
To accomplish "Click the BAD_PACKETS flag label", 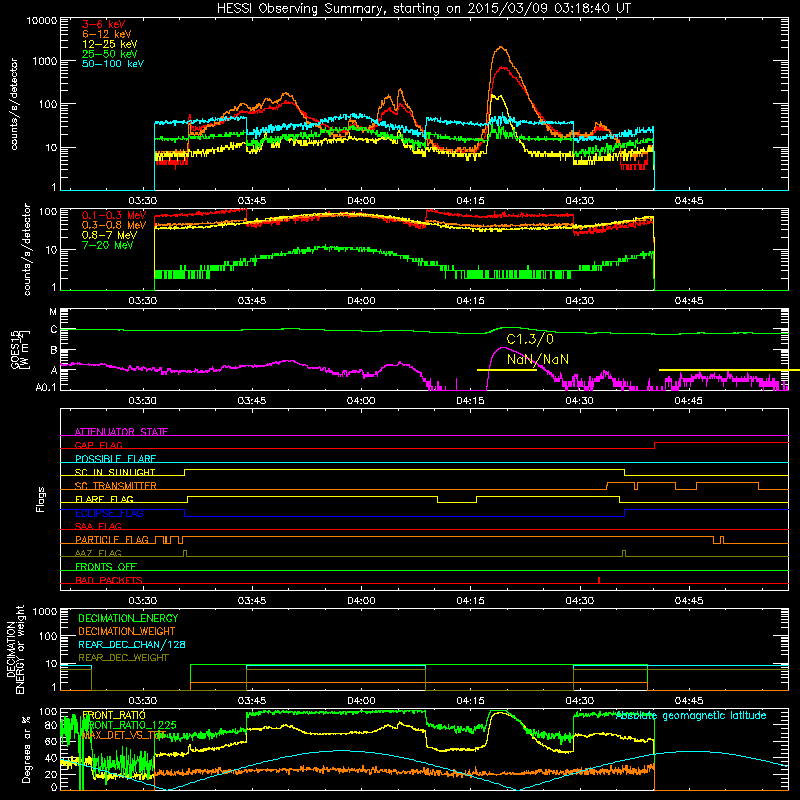I will [x=109, y=580].
